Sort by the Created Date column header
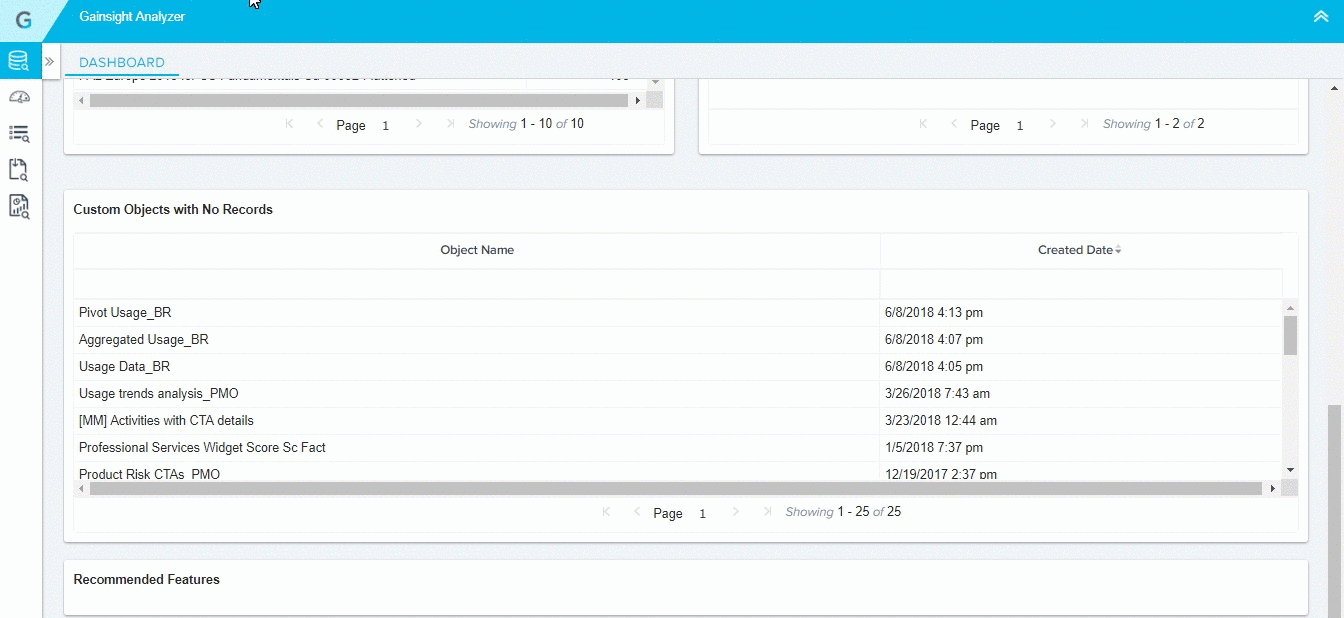Viewport: 1344px width, 618px height. tap(1079, 250)
